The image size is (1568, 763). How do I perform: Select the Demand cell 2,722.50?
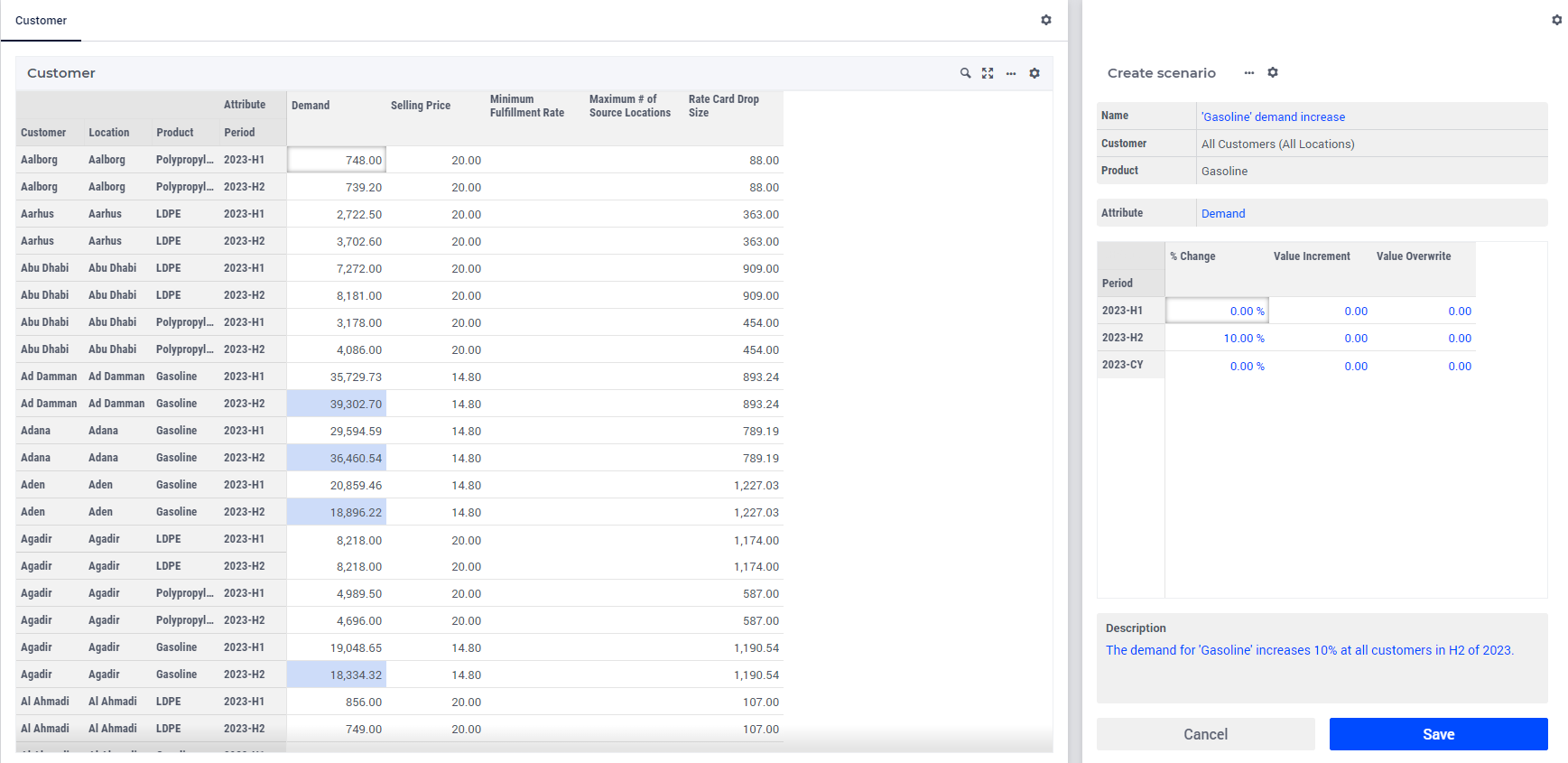click(x=337, y=214)
